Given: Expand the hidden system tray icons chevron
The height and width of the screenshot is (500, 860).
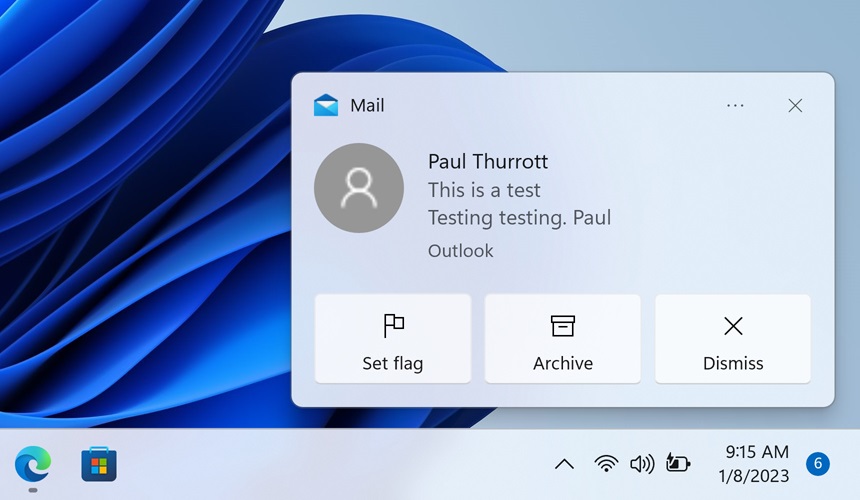Looking at the screenshot, I should click(564, 464).
